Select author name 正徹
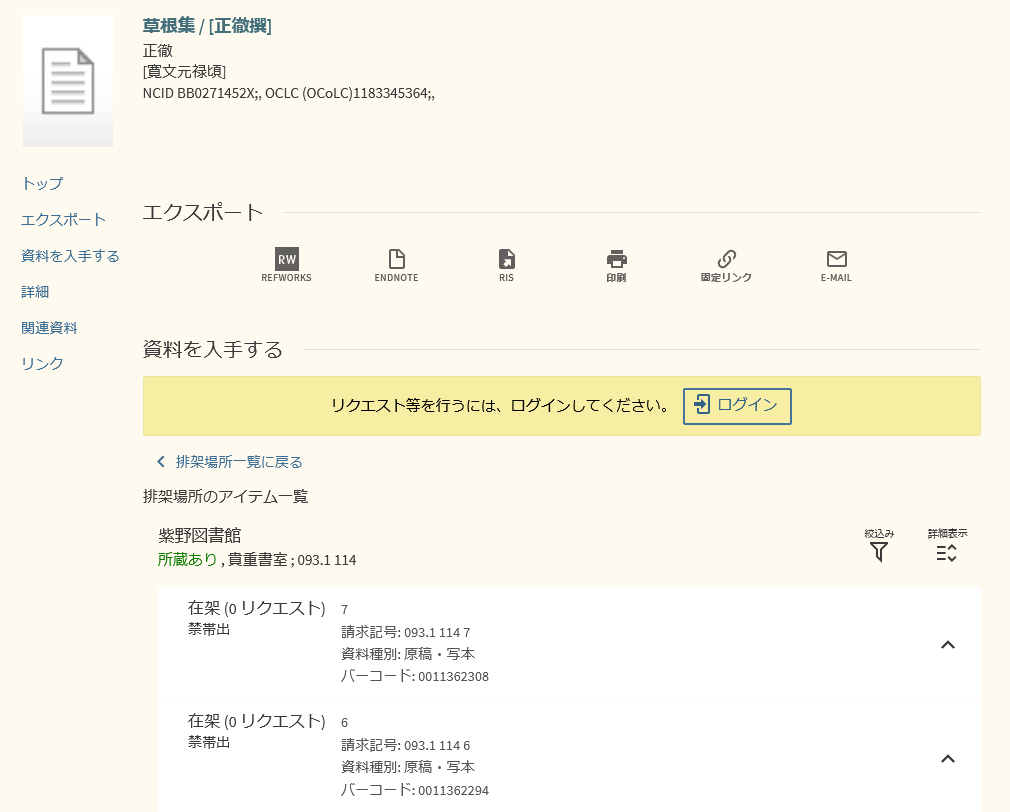This screenshot has height=812, width=1010. [x=158, y=50]
